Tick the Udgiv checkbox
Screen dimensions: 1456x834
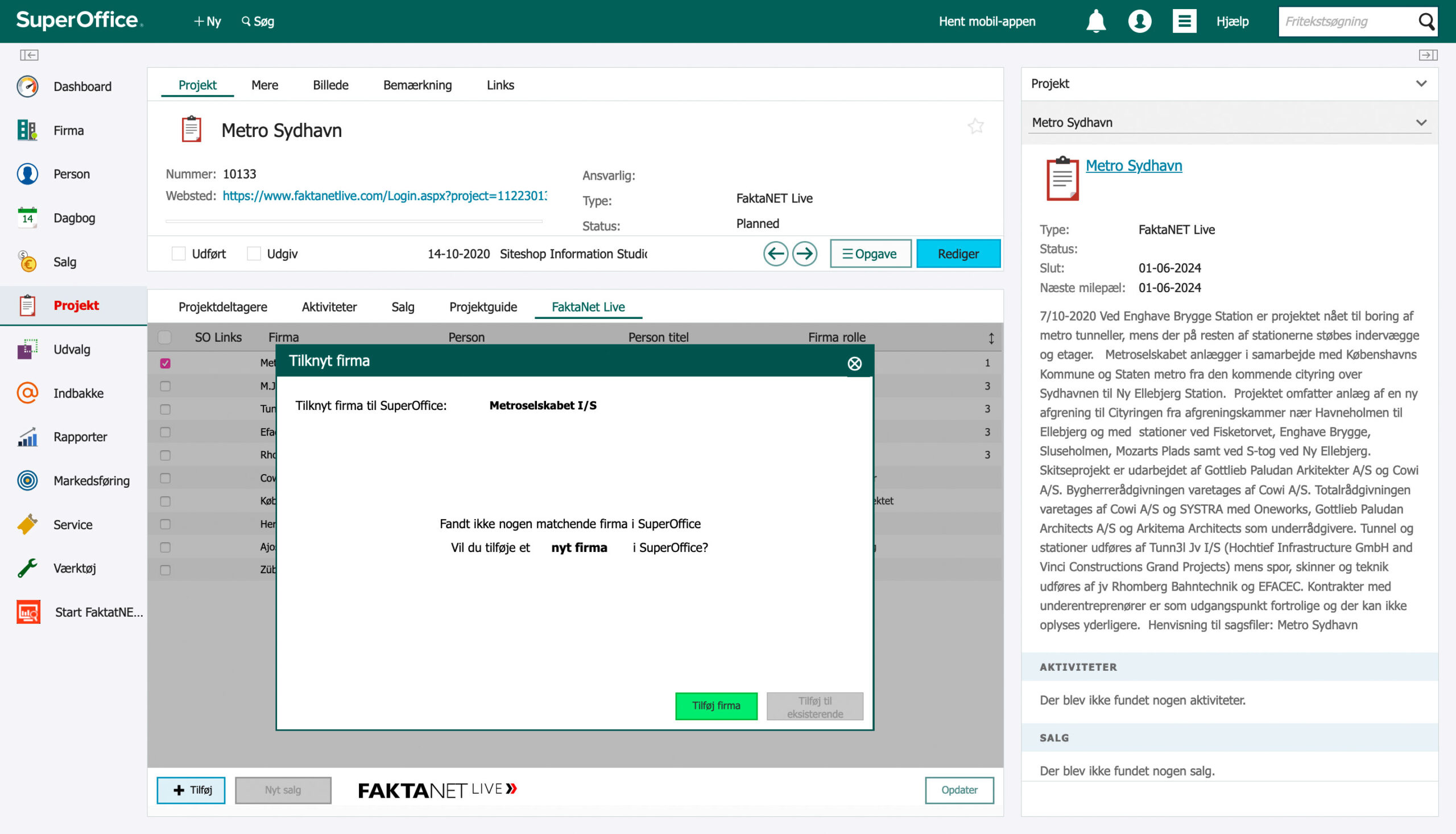click(x=253, y=254)
